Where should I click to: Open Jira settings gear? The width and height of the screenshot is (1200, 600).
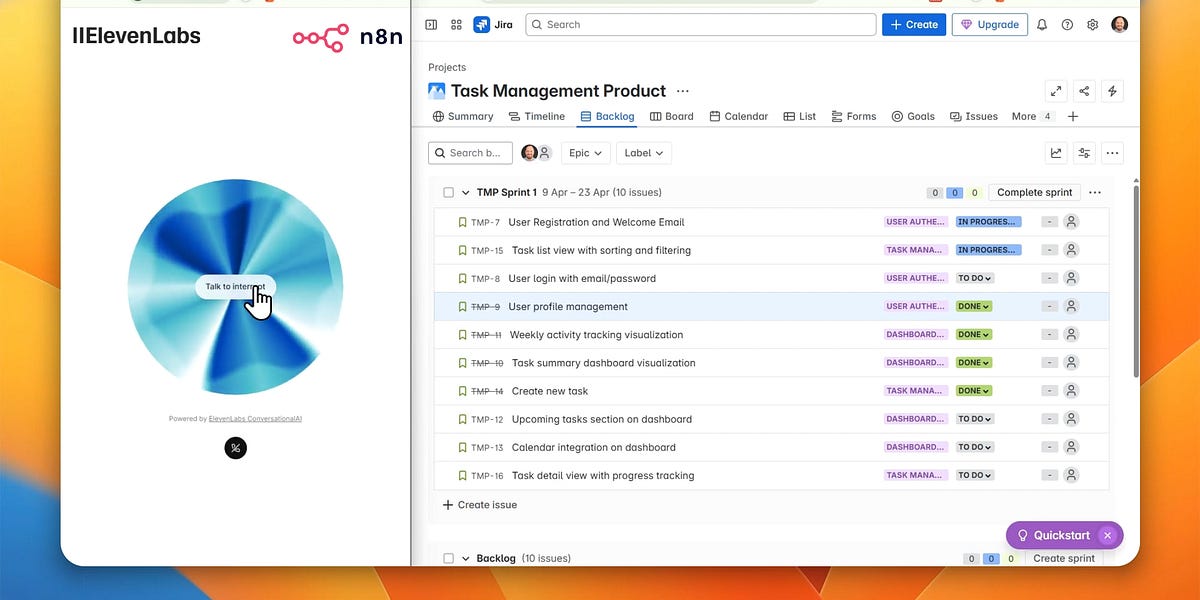pos(1092,24)
